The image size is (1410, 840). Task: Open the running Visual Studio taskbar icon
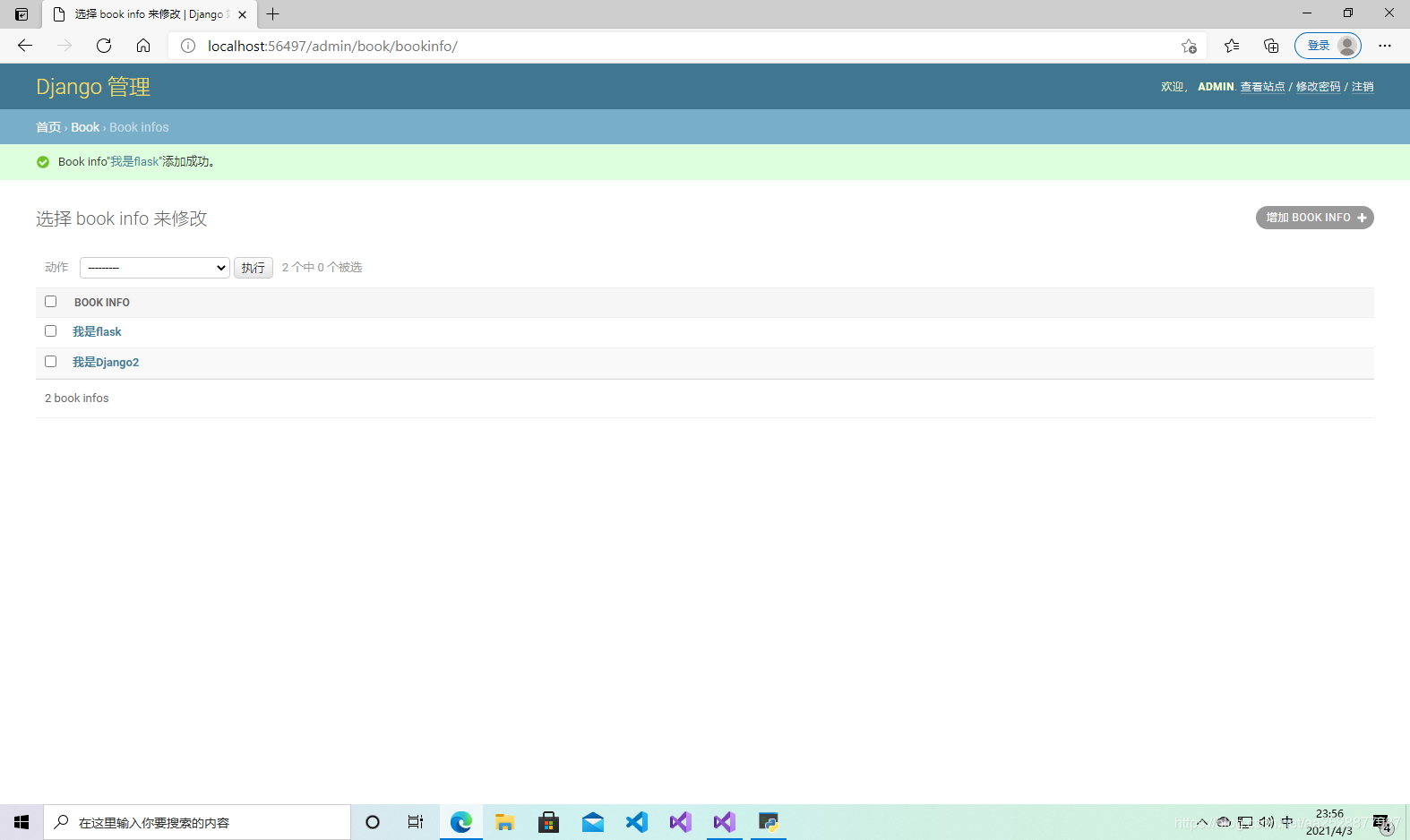click(x=725, y=822)
